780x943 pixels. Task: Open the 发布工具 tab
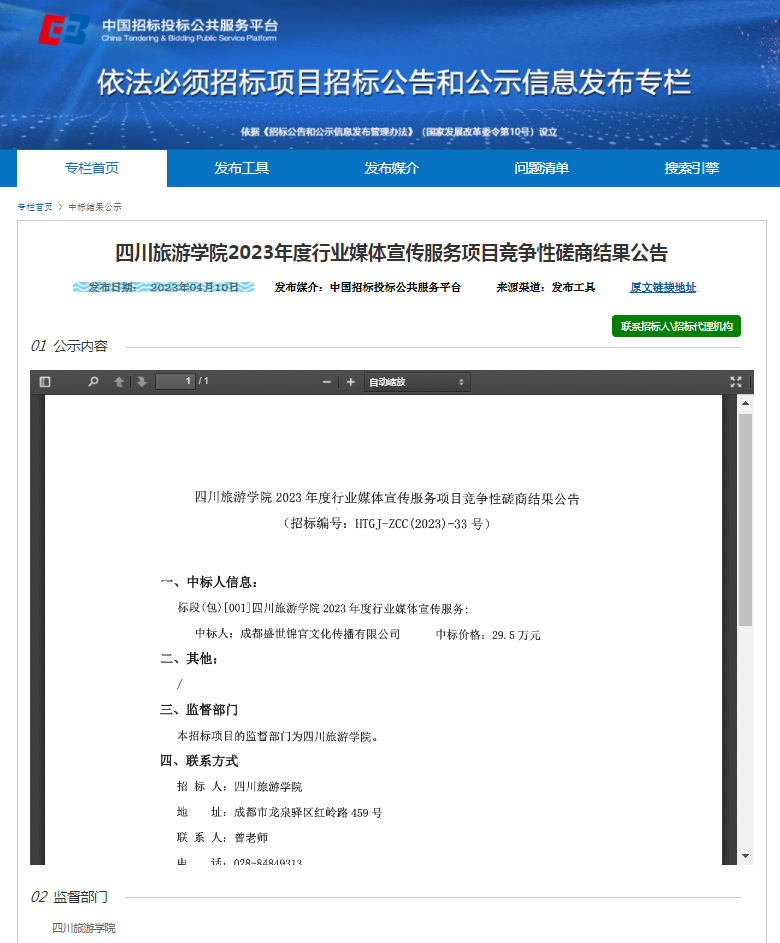click(x=242, y=168)
